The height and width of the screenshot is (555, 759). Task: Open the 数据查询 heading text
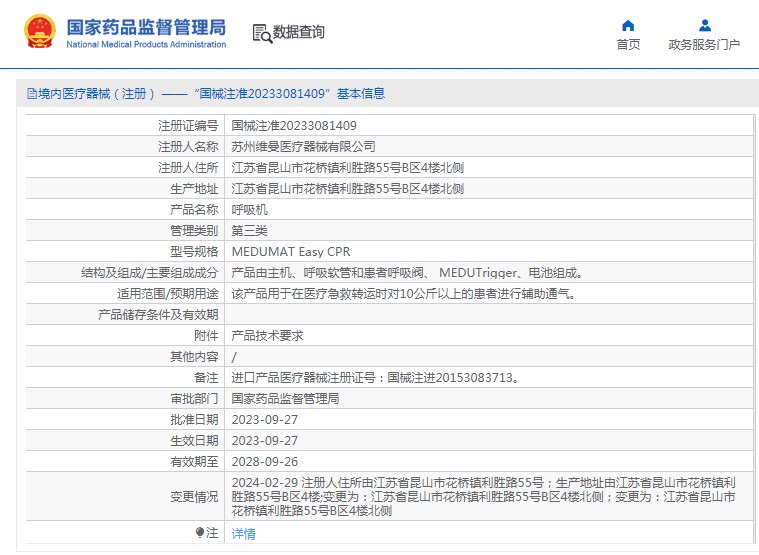(299, 32)
